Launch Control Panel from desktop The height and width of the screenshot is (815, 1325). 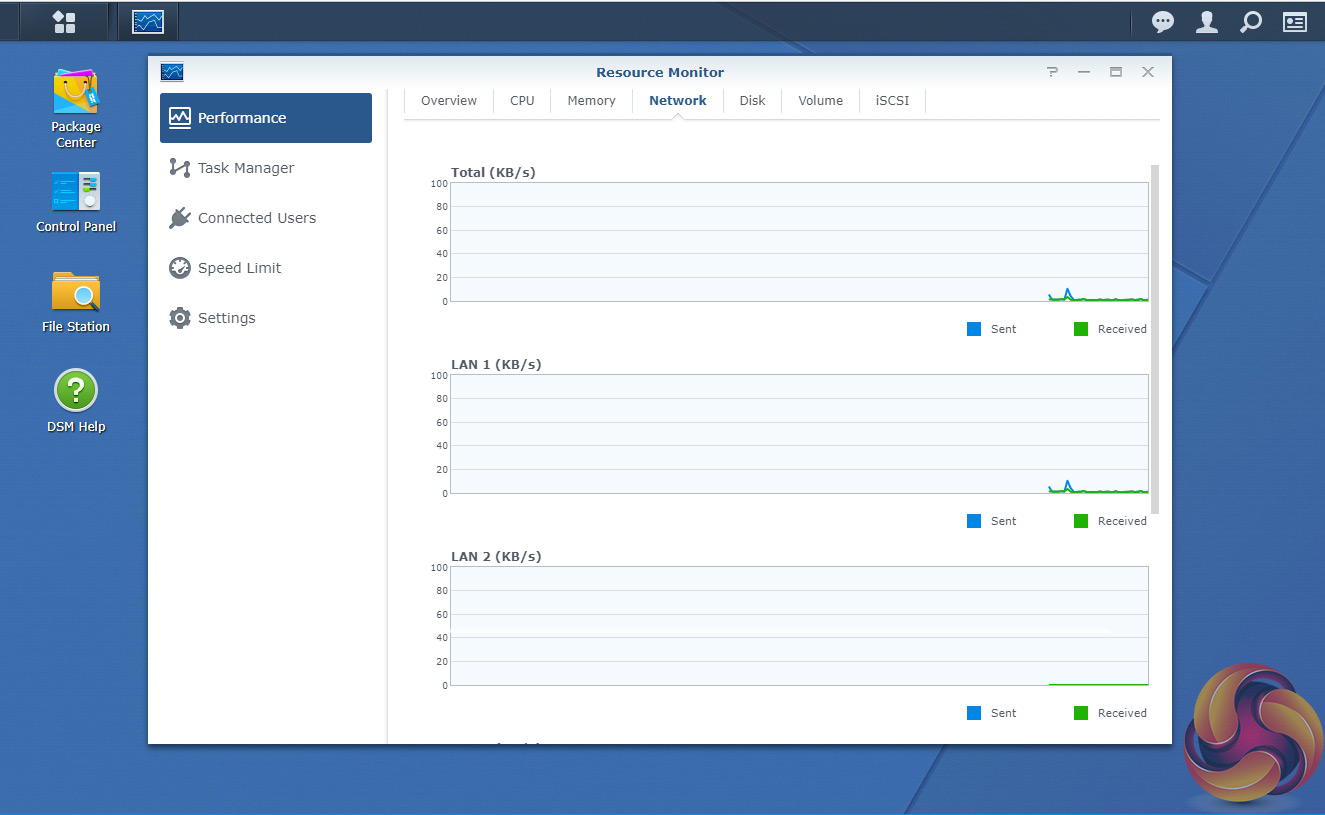coord(76,202)
